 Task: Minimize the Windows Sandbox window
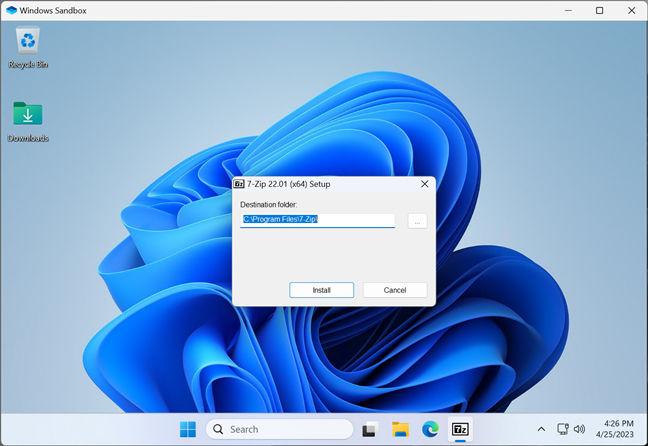click(568, 10)
